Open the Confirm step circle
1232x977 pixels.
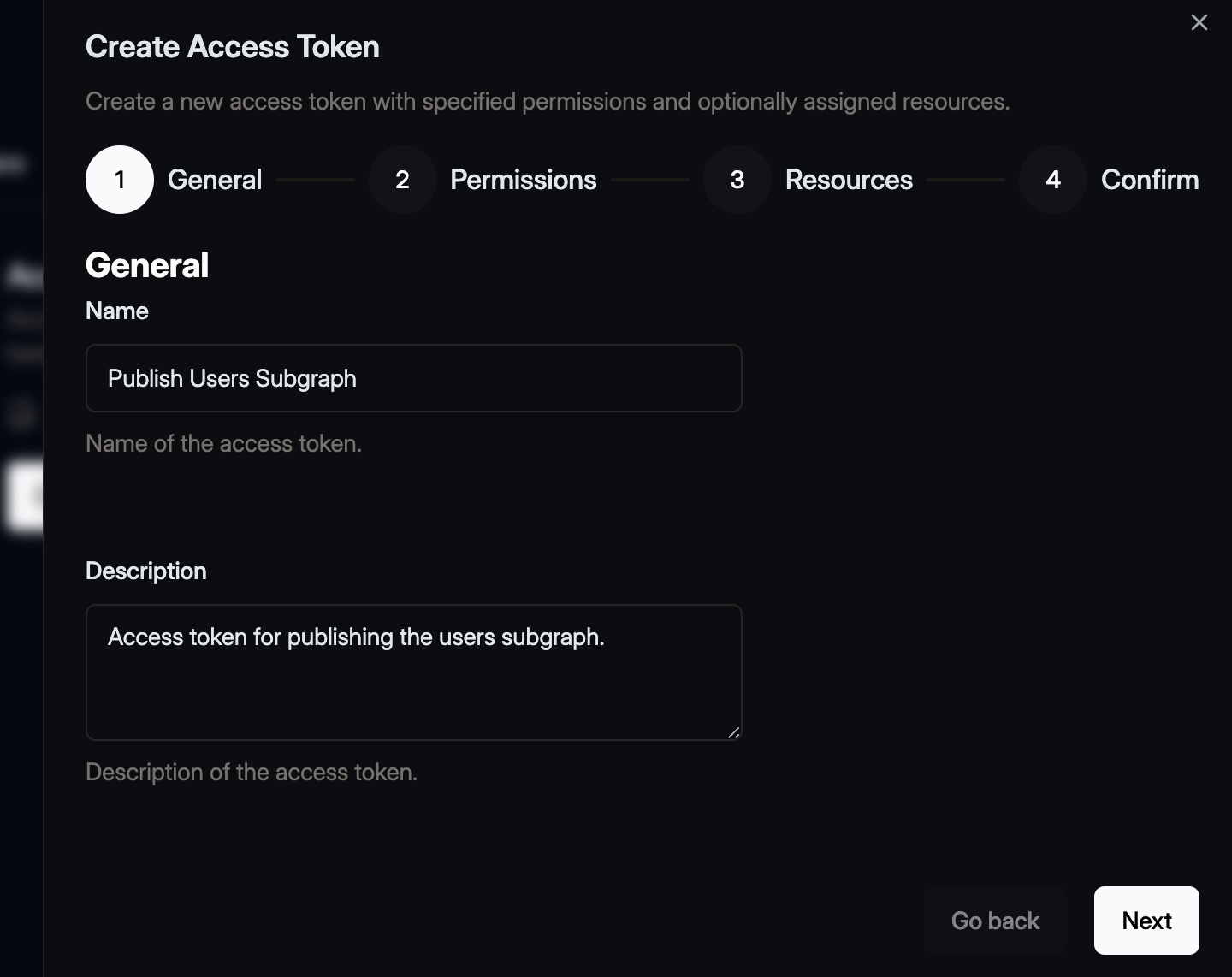(x=1051, y=180)
